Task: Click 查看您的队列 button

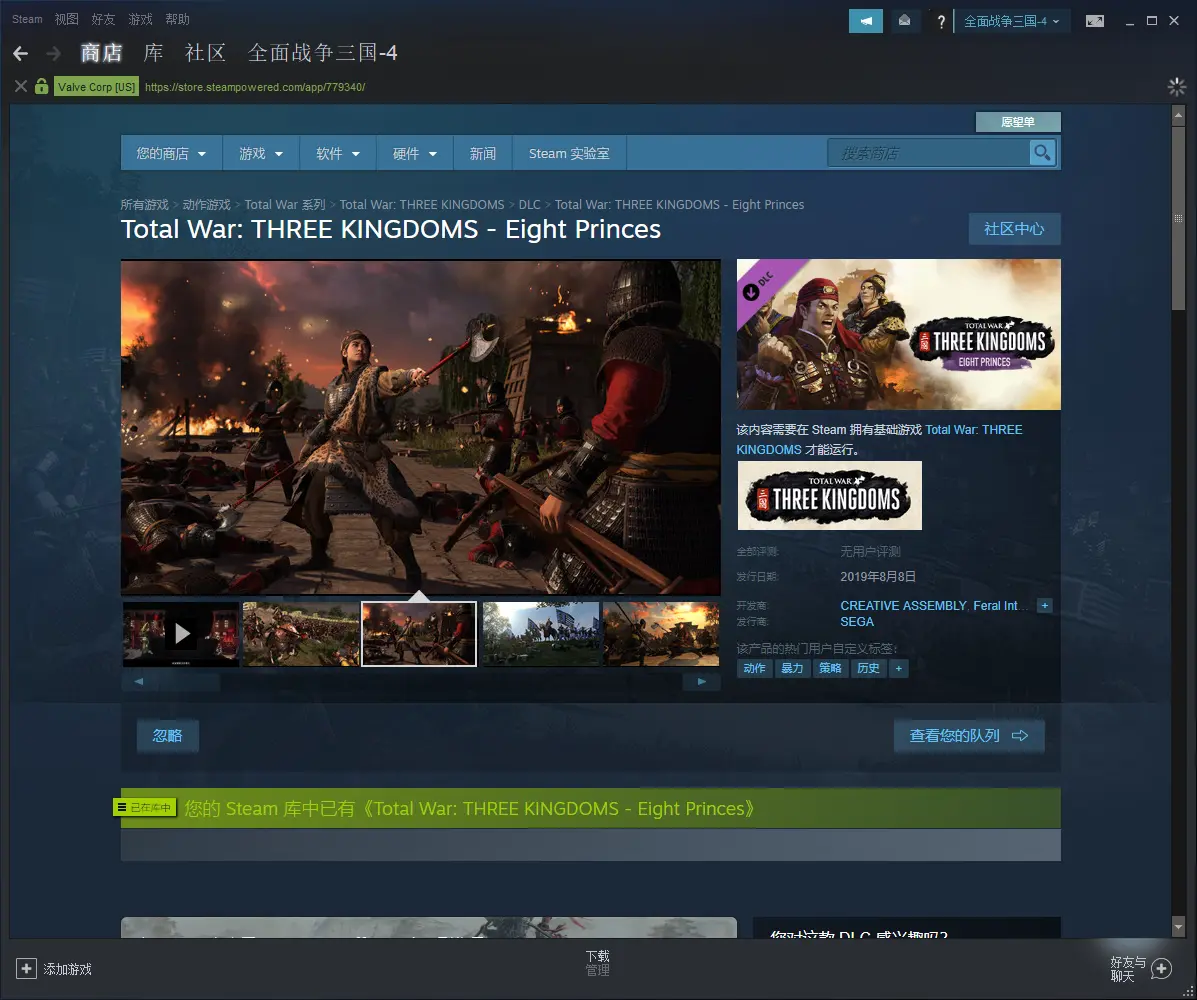Action: coord(969,736)
